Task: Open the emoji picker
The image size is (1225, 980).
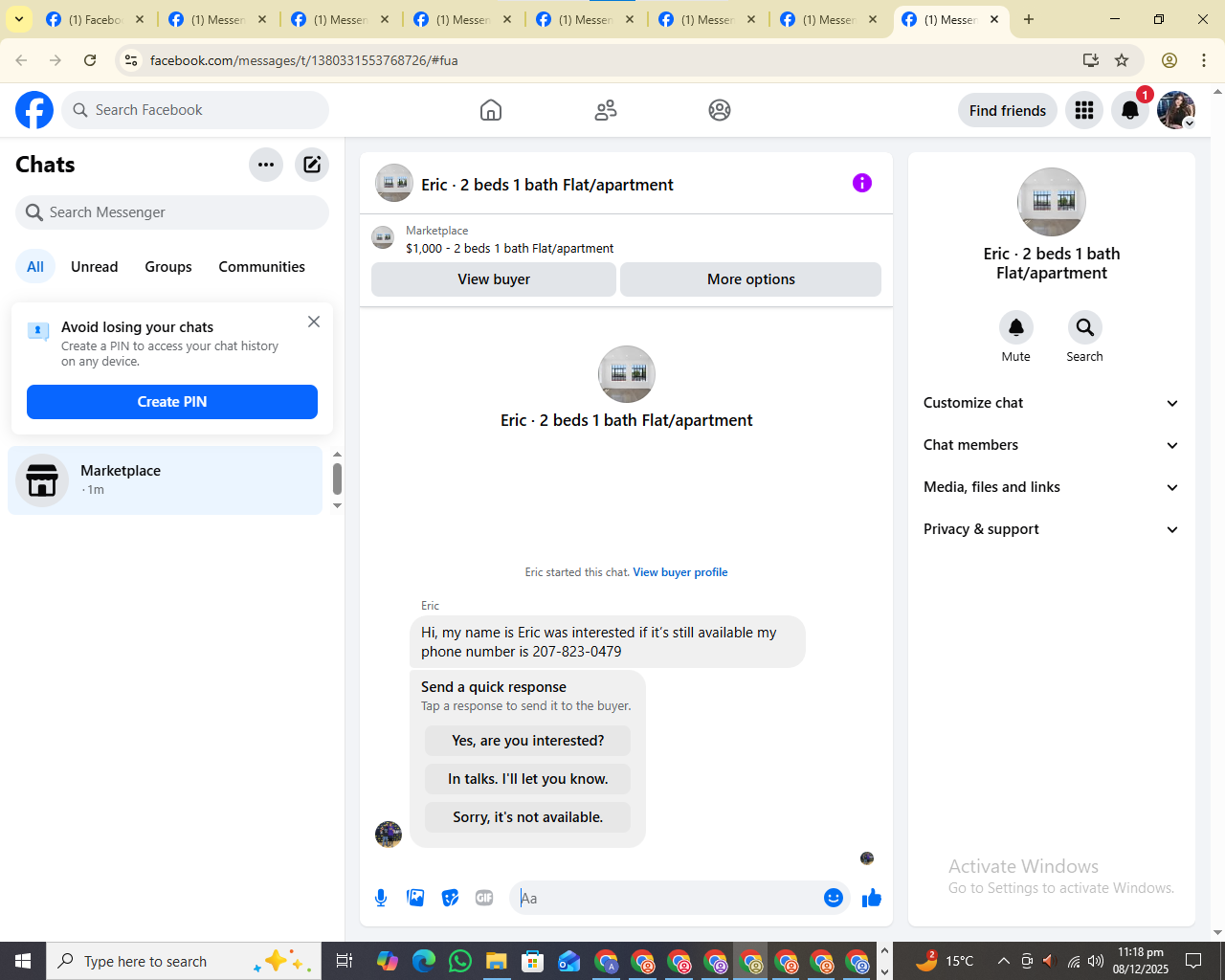Action: tap(834, 898)
